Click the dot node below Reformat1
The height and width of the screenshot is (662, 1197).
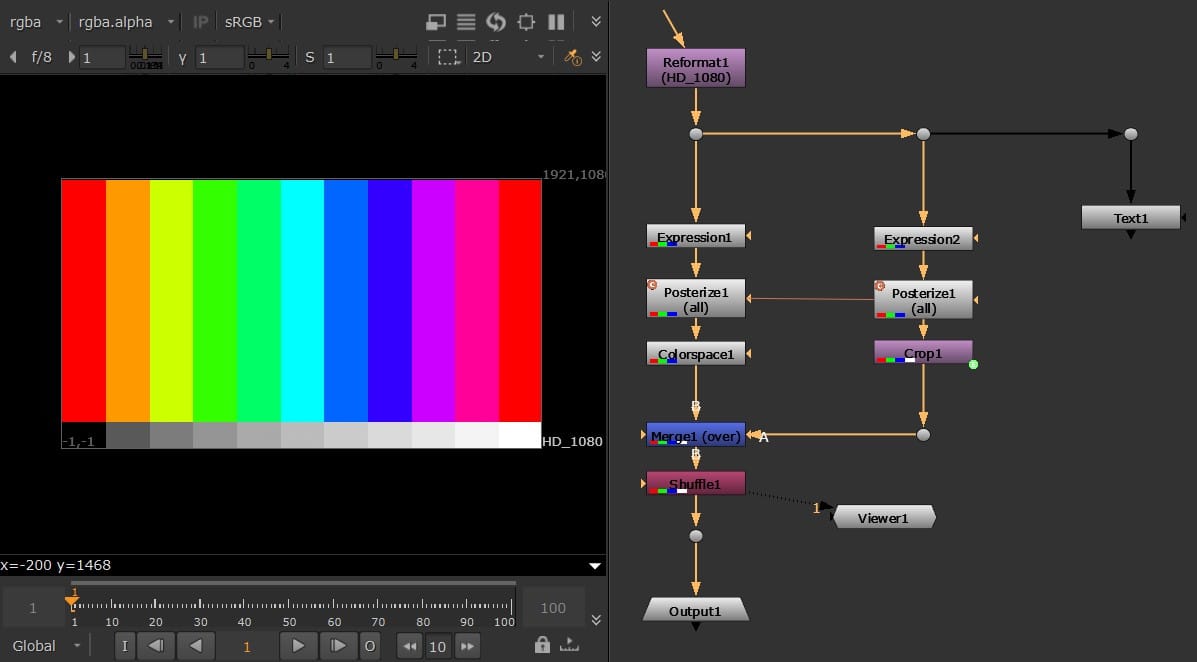pos(695,134)
